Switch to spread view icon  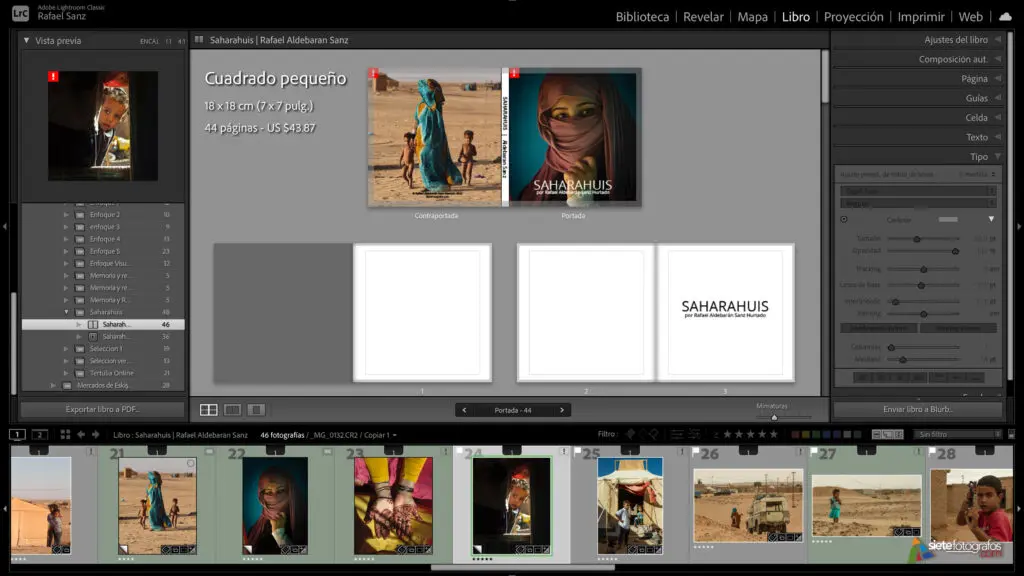click(232, 410)
